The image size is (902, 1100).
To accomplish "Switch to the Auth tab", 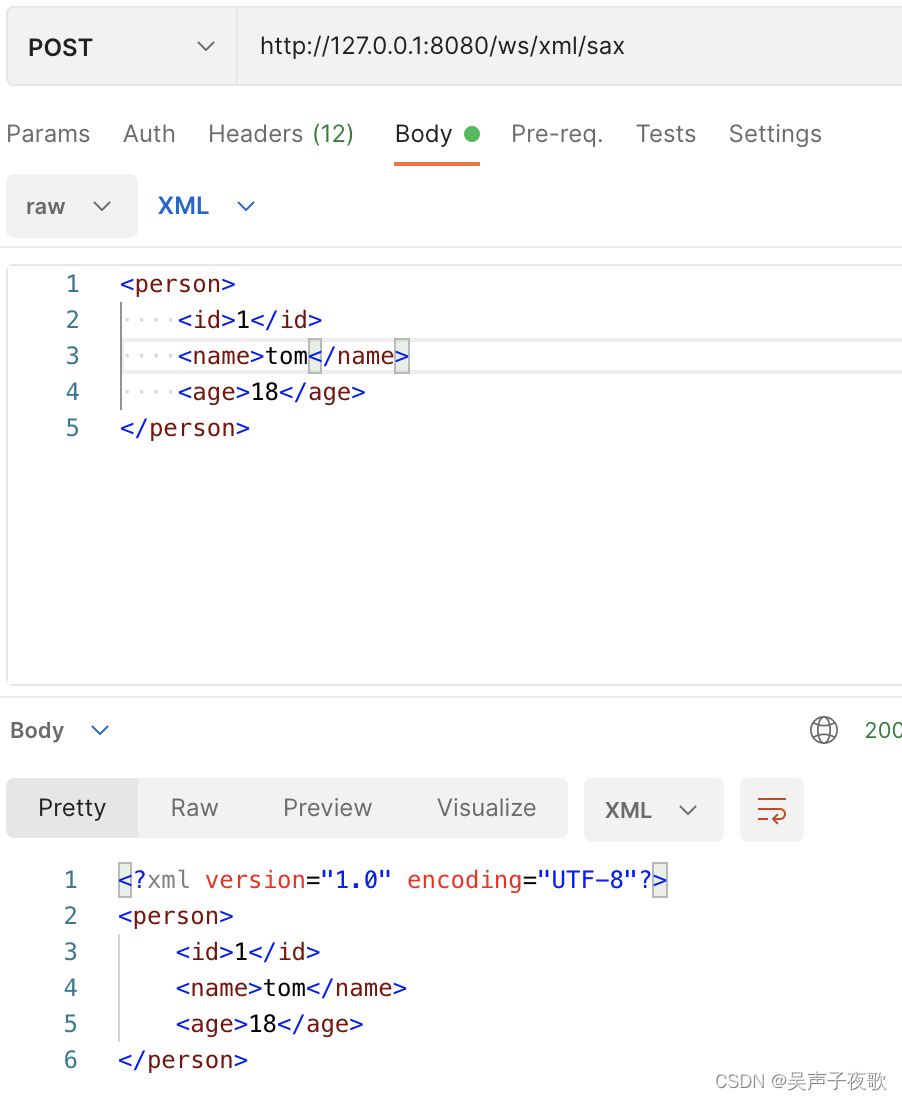I will 149,133.
